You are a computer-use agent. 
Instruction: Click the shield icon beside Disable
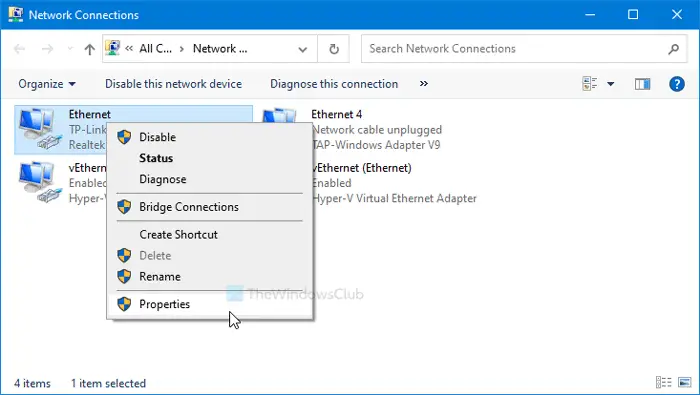pyautogui.click(x=124, y=137)
